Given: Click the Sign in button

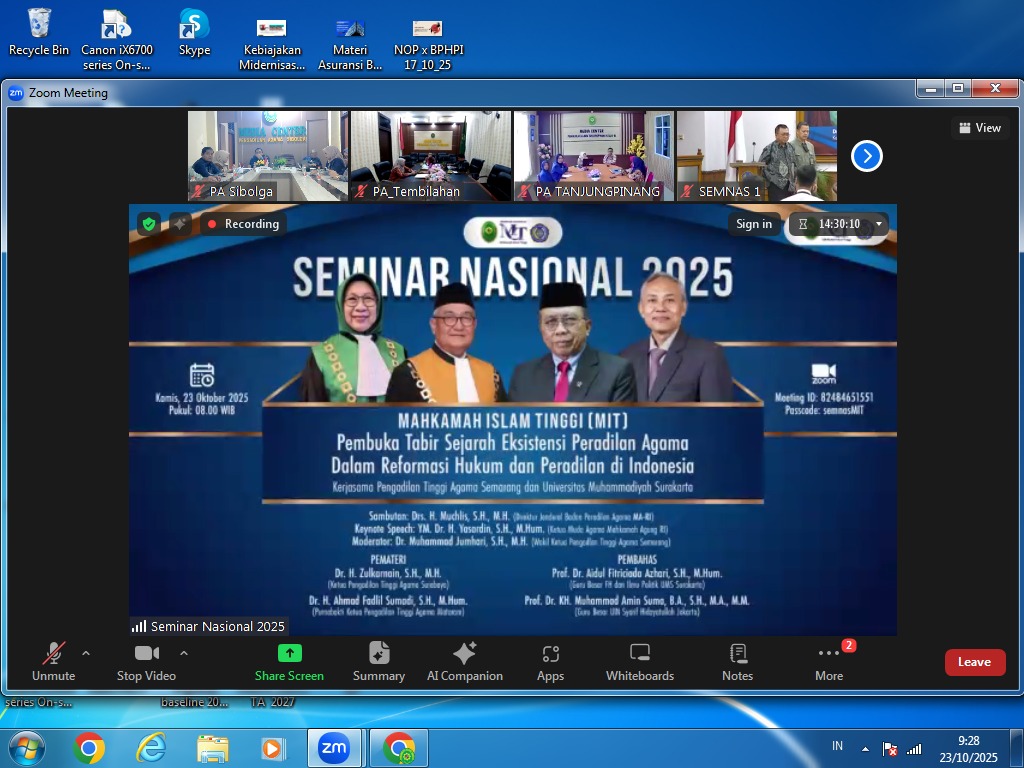Looking at the screenshot, I should click(754, 224).
